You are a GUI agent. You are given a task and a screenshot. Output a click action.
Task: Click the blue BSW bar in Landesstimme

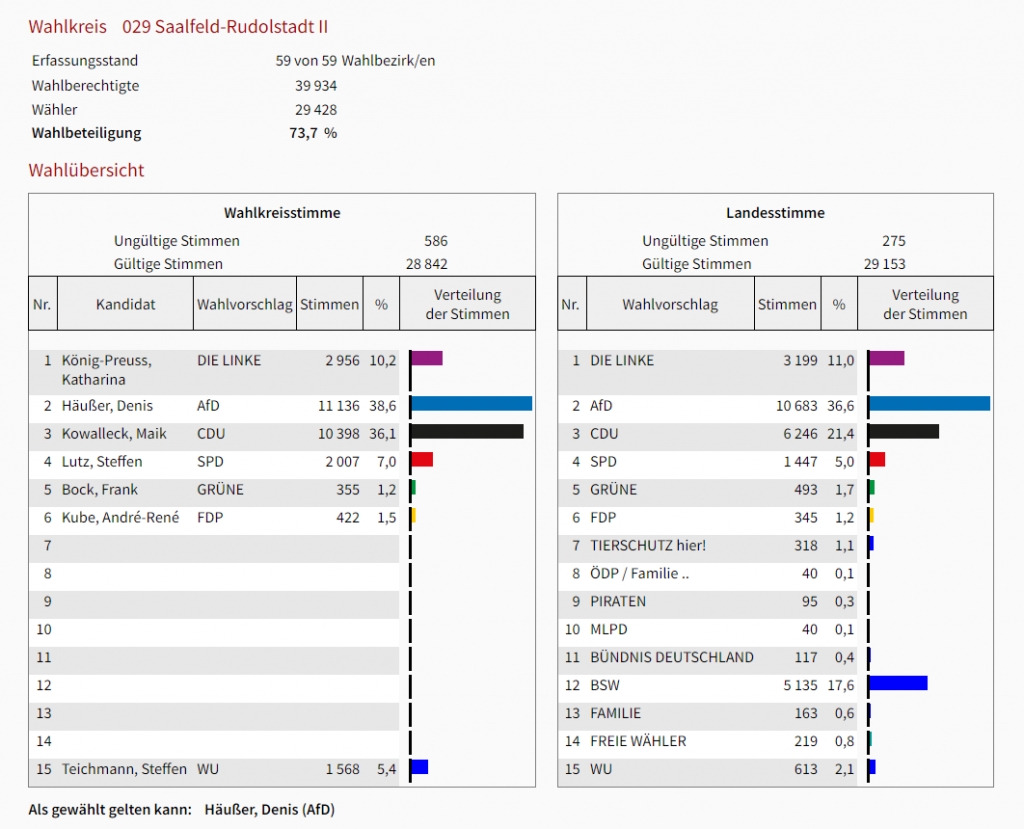(x=898, y=683)
